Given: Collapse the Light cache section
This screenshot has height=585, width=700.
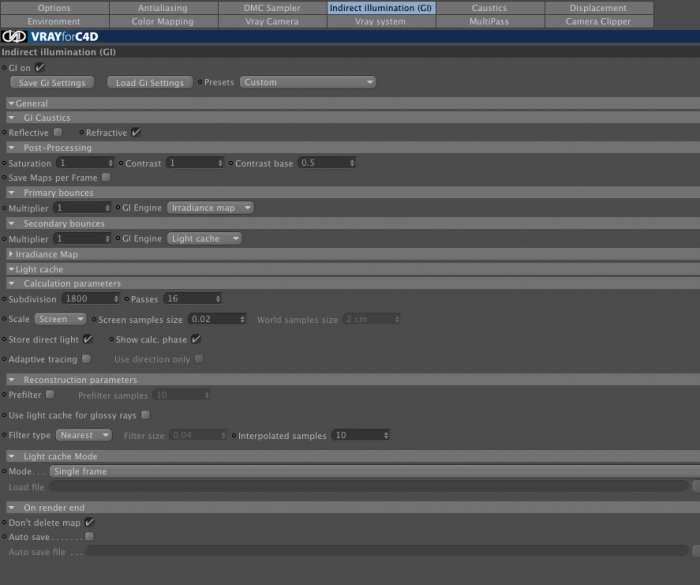Looking at the screenshot, I should click(x=12, y=269).
